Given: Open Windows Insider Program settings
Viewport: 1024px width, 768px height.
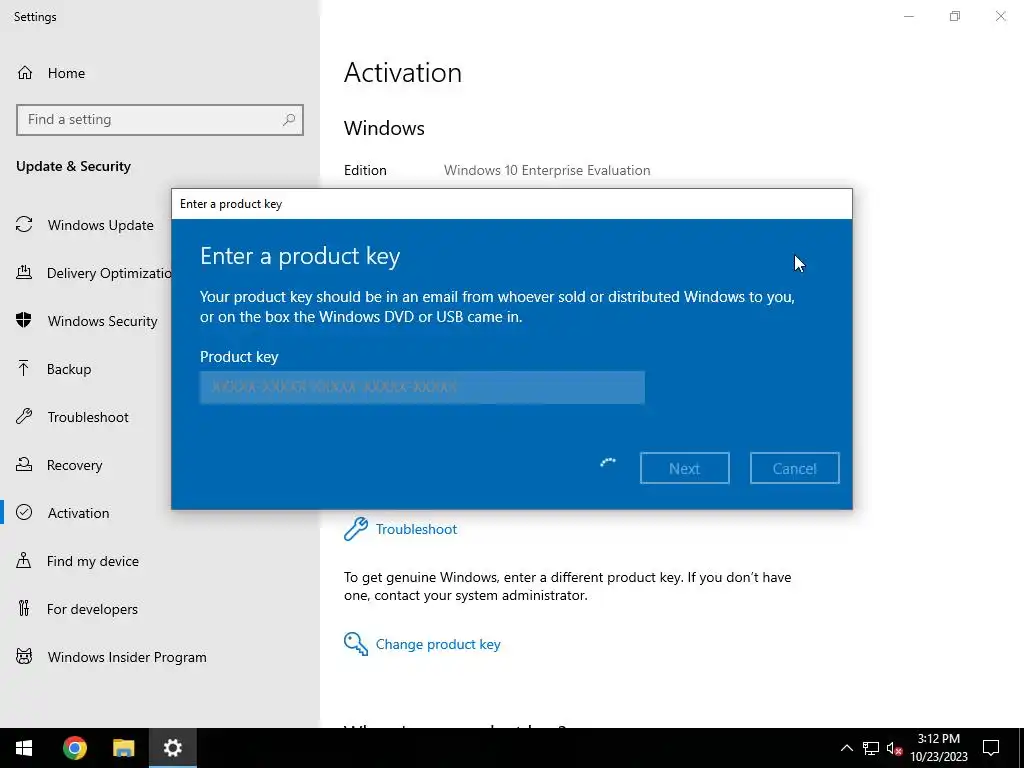Looking at the screenshot, I should click(x=127, y=657).
